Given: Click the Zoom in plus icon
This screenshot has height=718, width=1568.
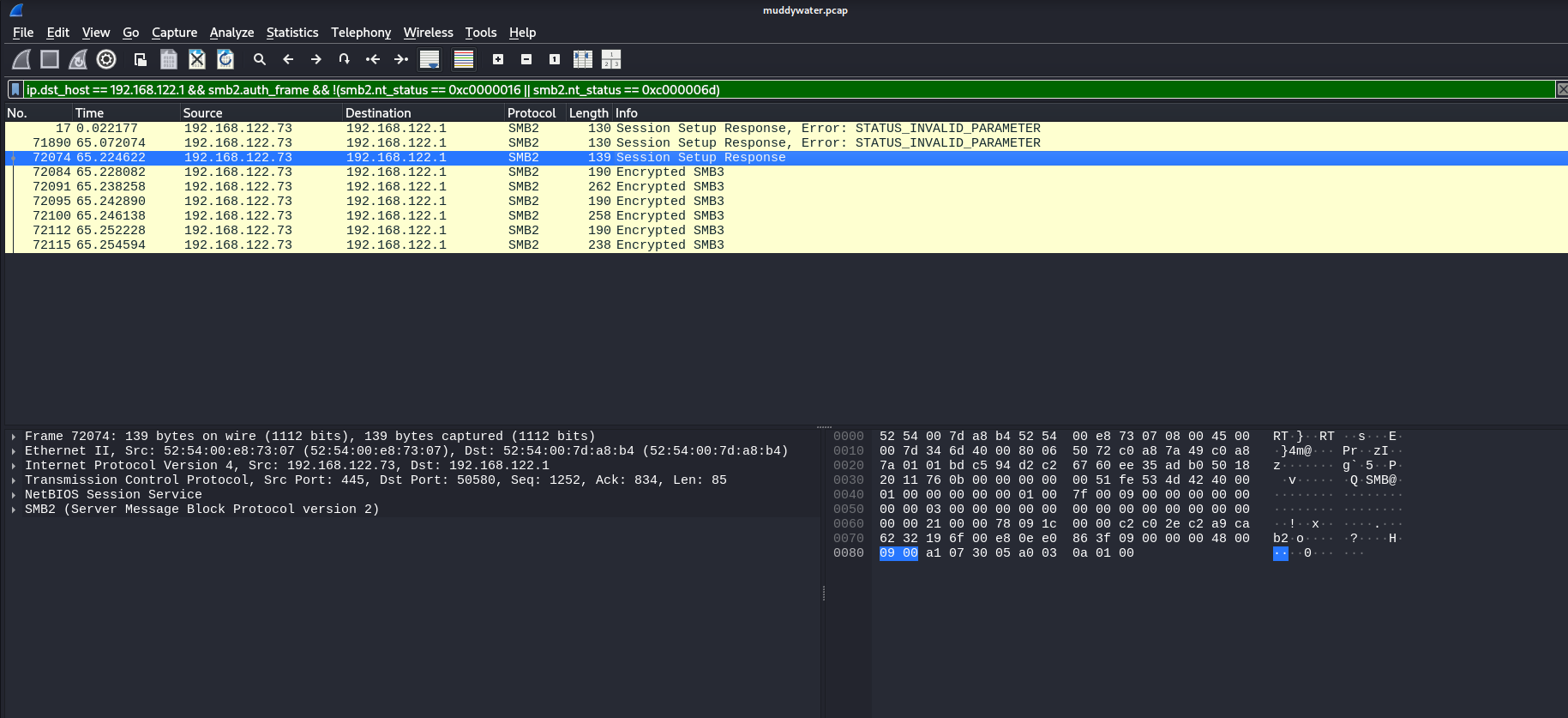Looking at the screenshot, I should [498, 59].
